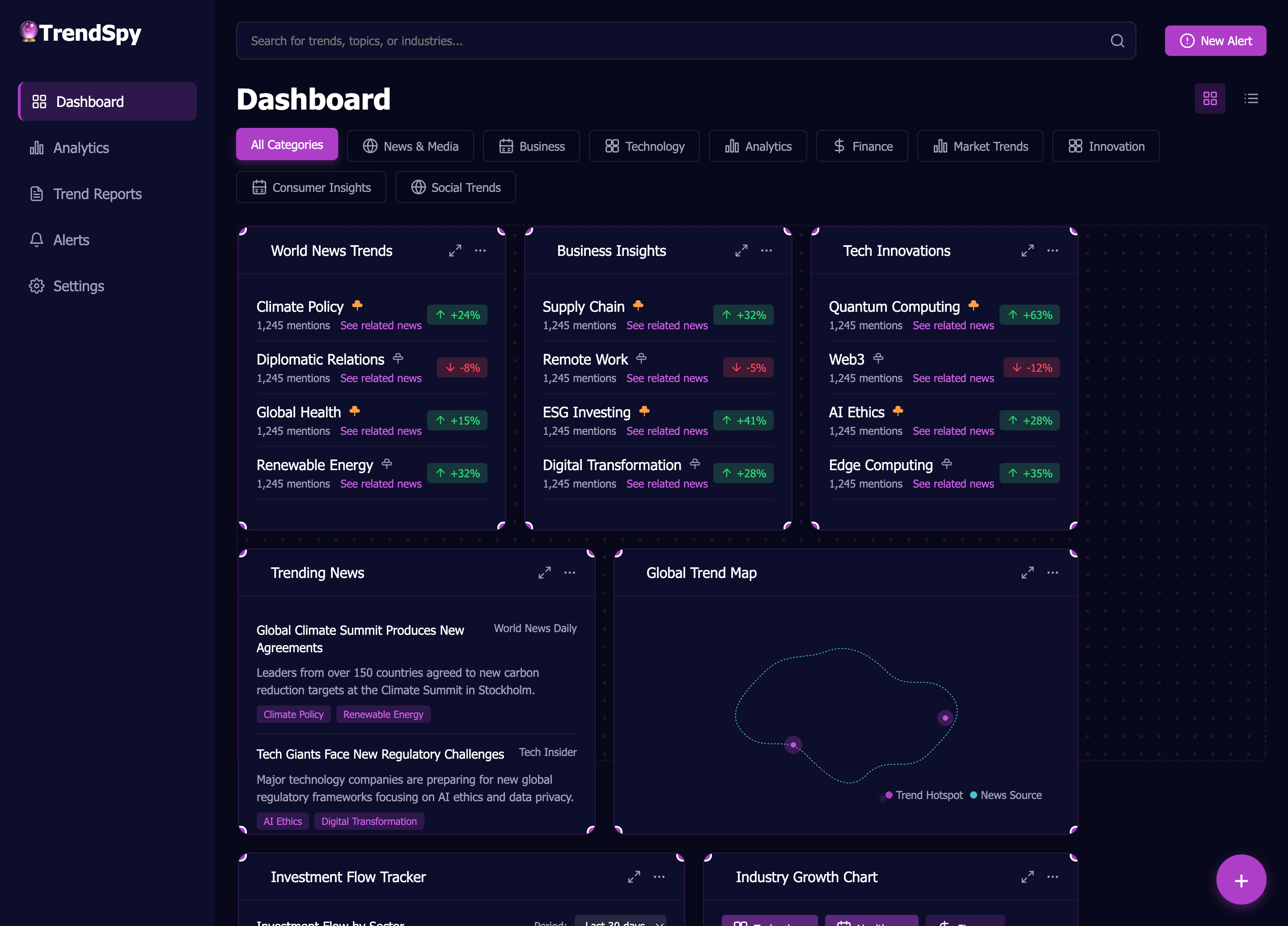Open Trending News more options menu
The height and width of the screenshot is (926, 1288).
click(x=570, y=573)
